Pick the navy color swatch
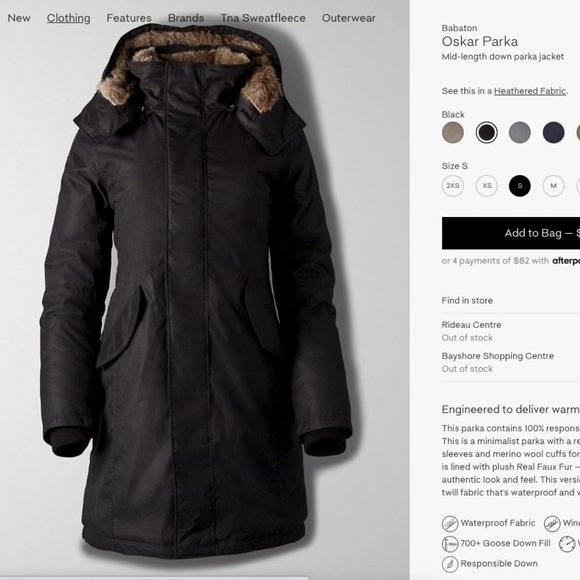 pos(553,132)
